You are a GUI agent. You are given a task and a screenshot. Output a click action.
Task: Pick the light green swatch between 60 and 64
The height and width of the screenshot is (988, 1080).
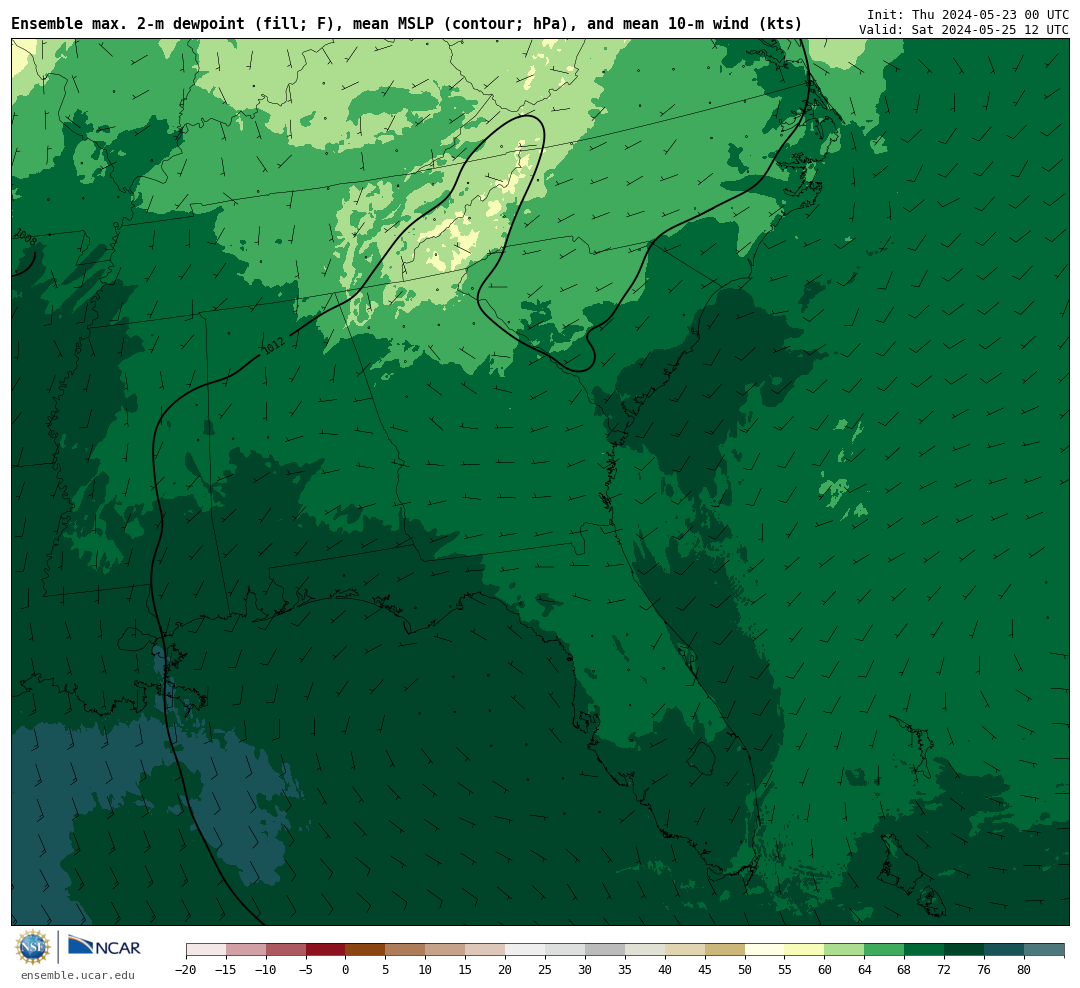[844, 950]
